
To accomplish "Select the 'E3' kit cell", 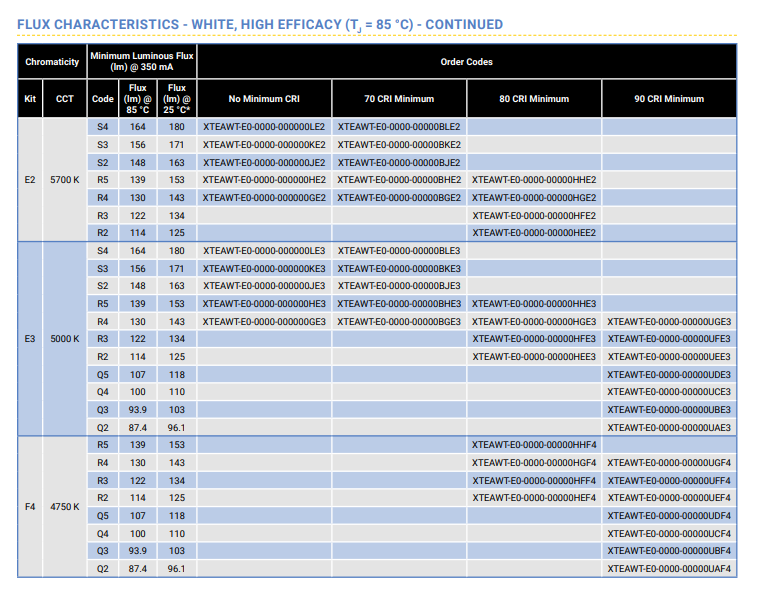I will (30, 339).
